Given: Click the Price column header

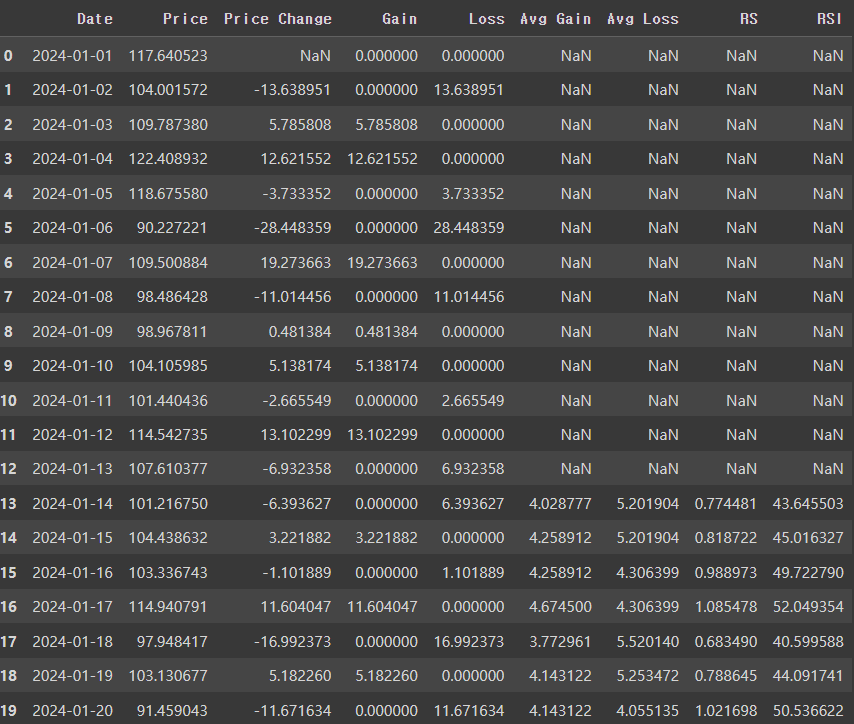Looking at the screenshot, I should coord(185,19).
